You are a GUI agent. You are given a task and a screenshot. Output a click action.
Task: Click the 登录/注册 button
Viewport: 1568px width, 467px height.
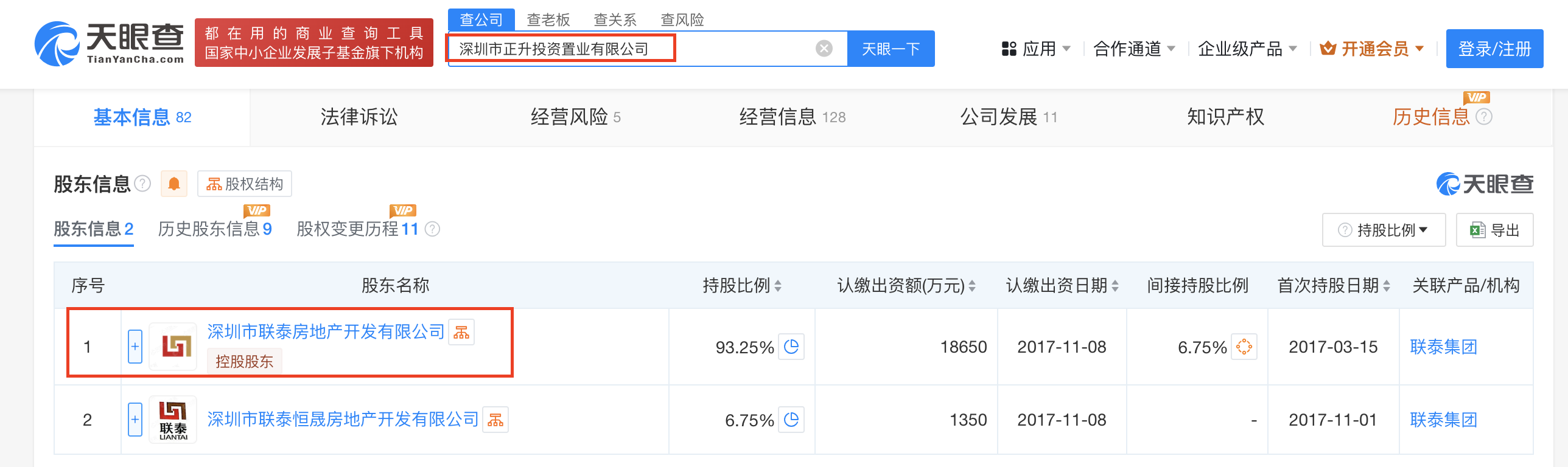pos(1494,49)
